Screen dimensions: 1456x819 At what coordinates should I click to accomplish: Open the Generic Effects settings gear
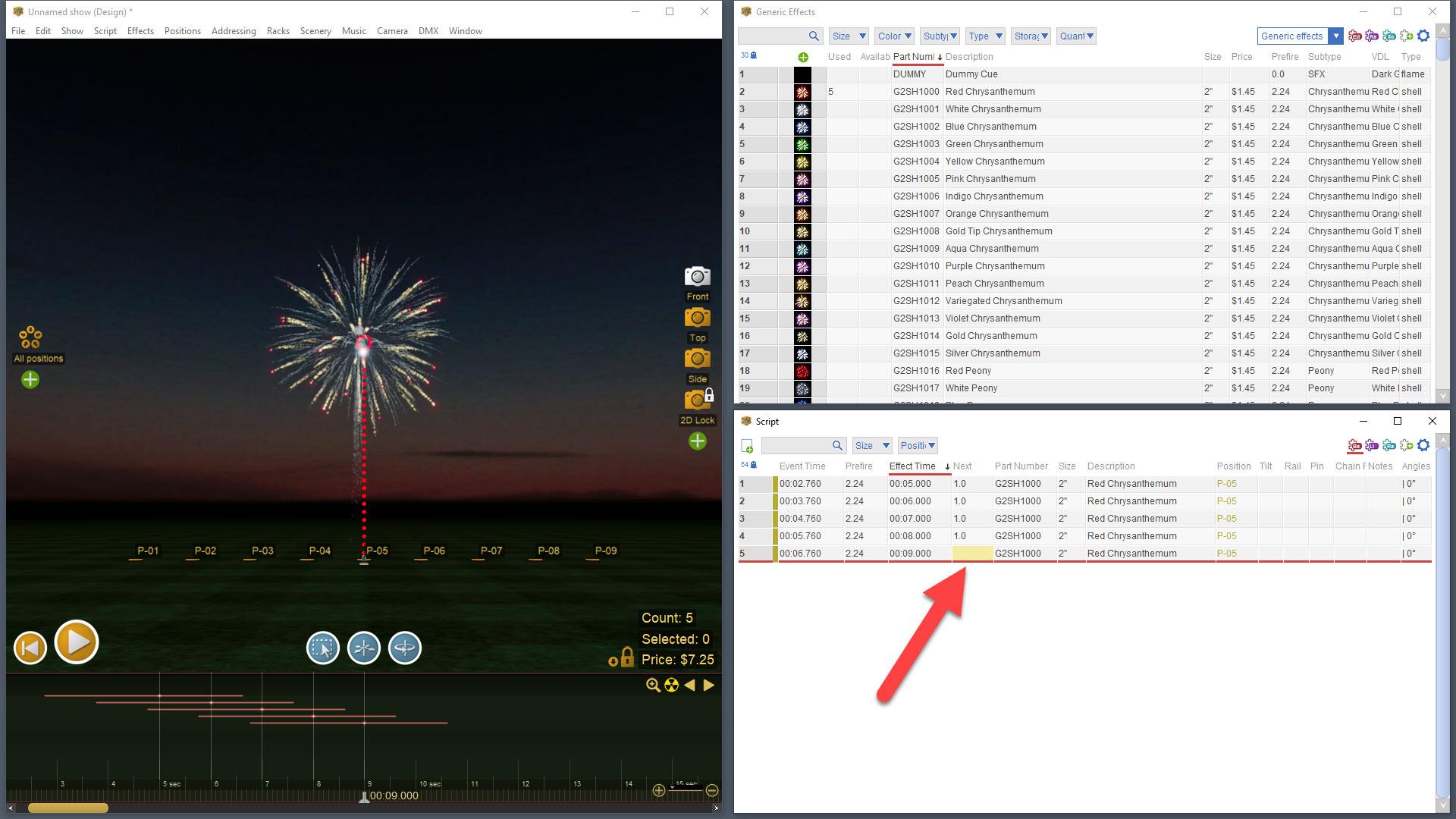tap(1423, 36)
